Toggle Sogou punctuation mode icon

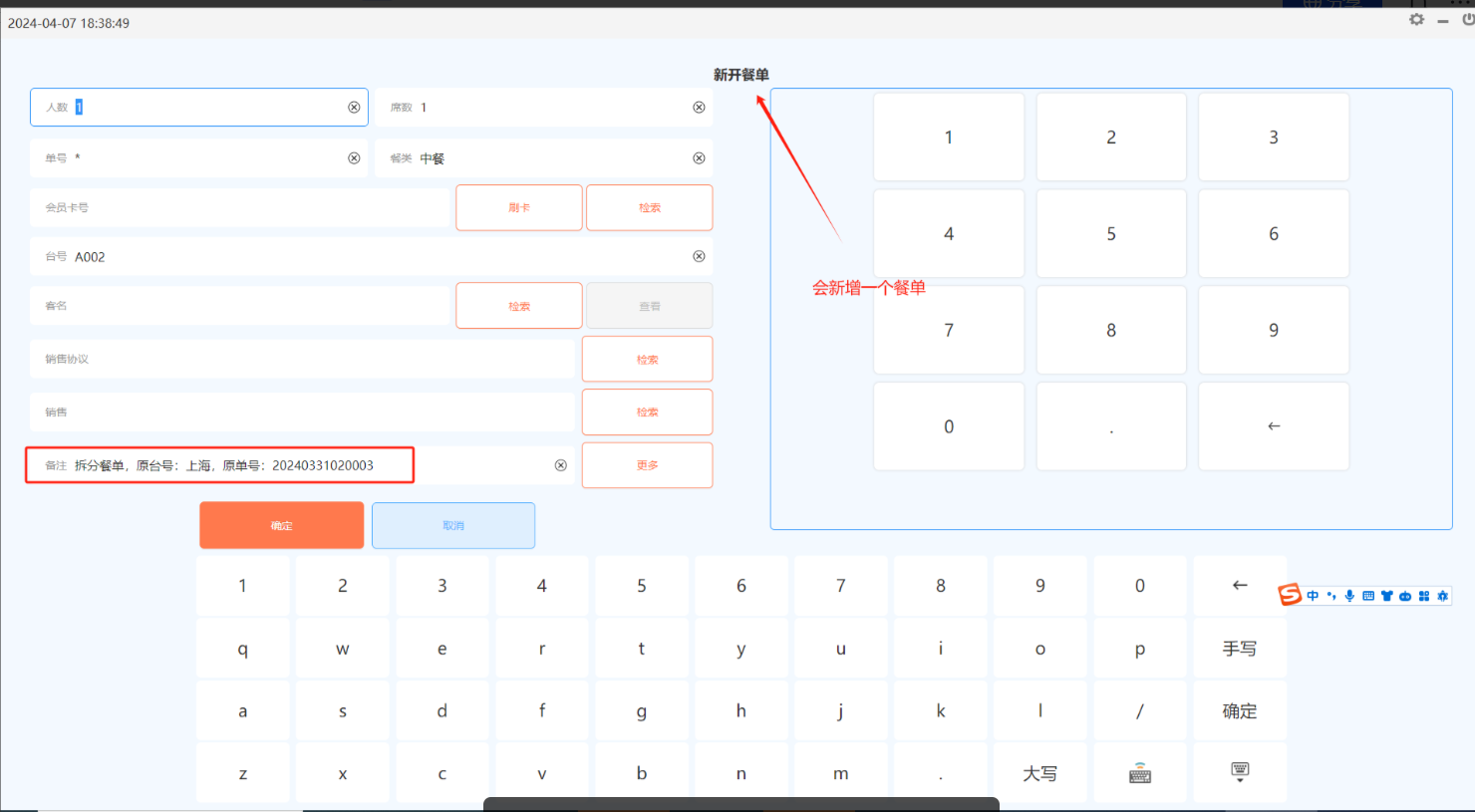[x=1331, y=596]
